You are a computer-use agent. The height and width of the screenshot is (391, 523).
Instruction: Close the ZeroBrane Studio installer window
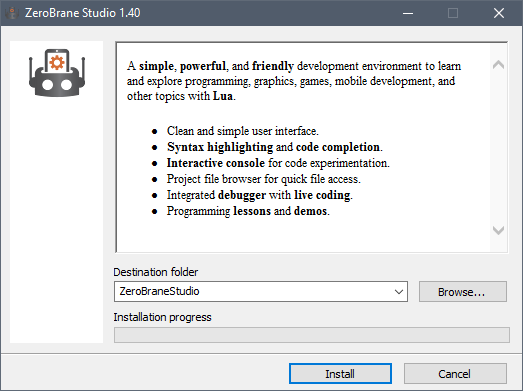click(499, 13)
